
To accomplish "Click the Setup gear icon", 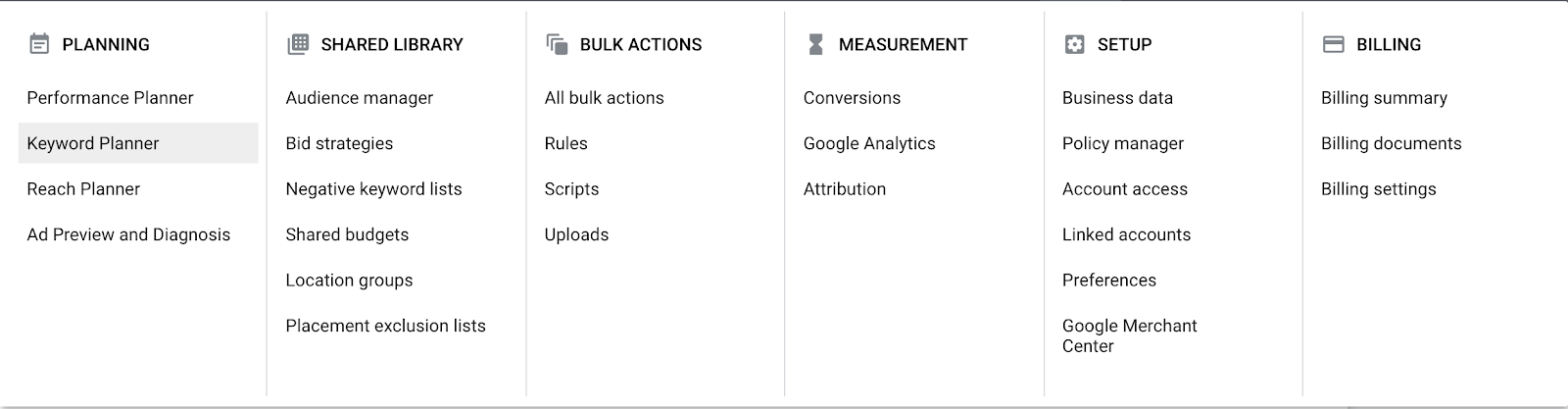I will click(1074, 44).
